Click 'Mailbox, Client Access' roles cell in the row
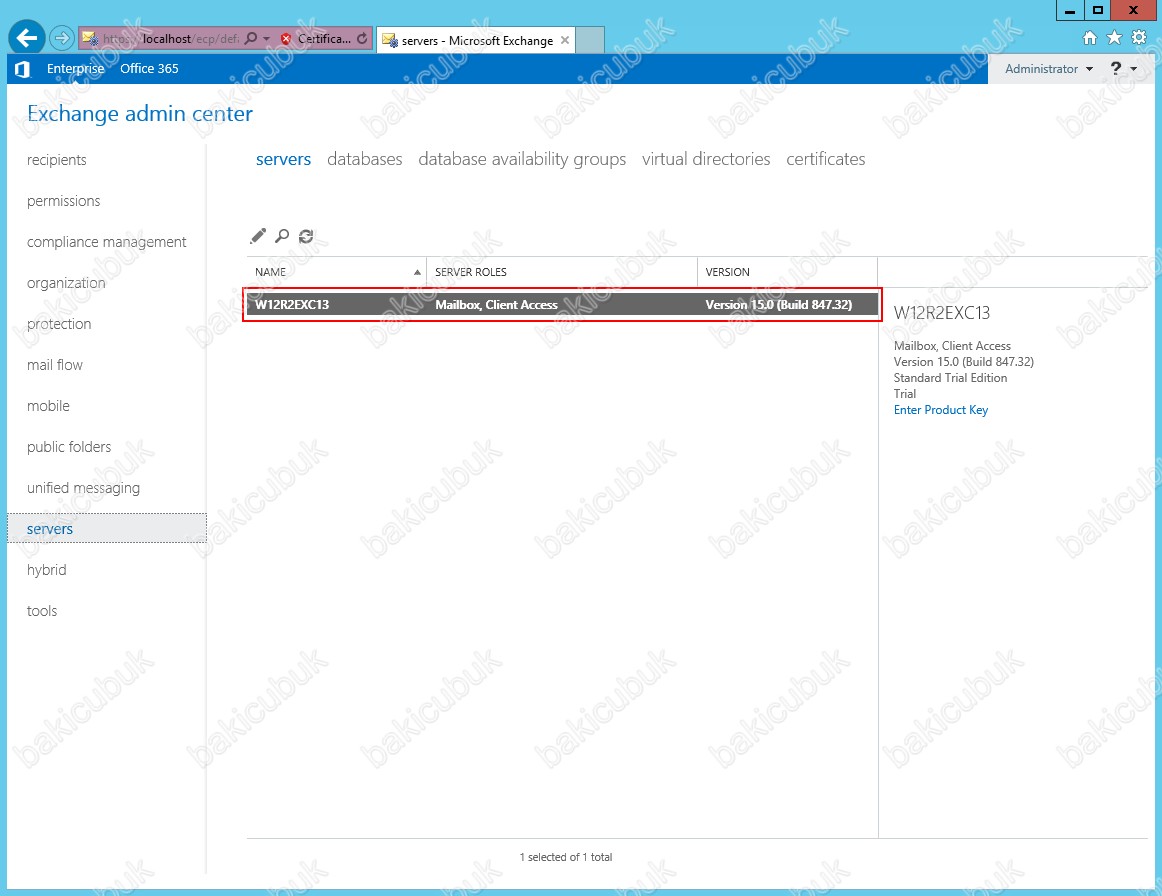Screen dimensions: 1162x896 coord(497,305)
